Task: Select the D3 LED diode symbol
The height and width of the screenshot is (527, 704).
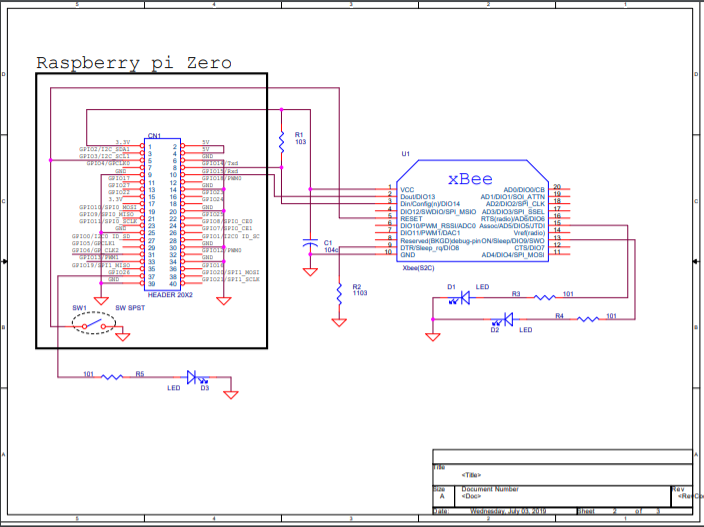Action: 197,377
